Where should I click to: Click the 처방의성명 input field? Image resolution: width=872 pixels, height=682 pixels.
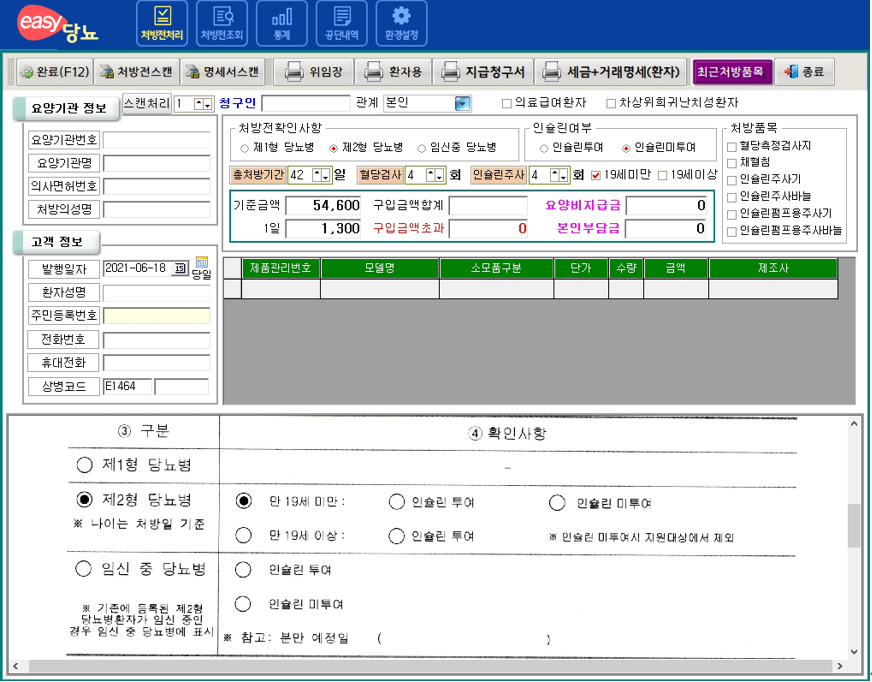tap(157, 210)
